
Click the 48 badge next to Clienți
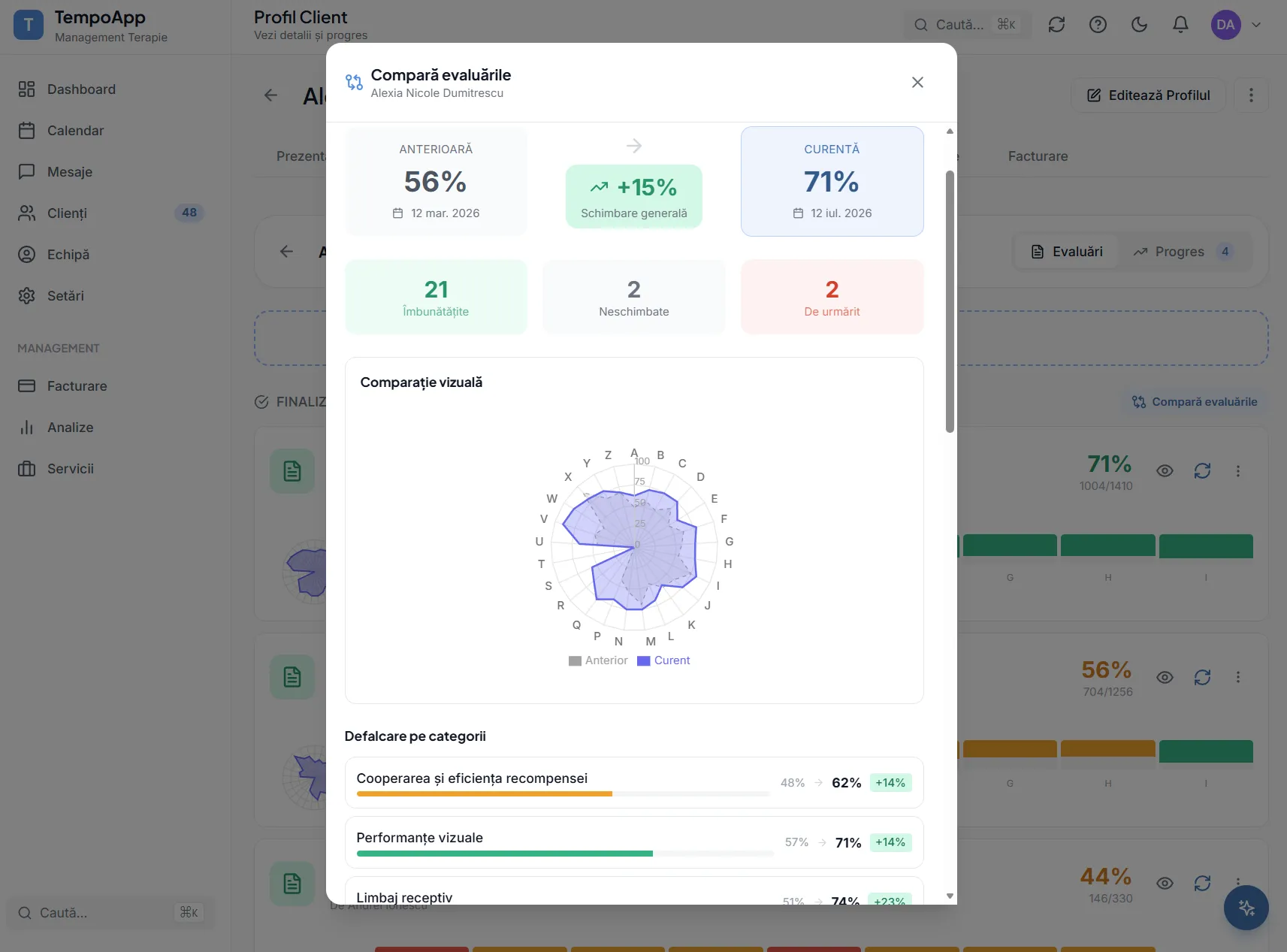(x=189, y=213)
